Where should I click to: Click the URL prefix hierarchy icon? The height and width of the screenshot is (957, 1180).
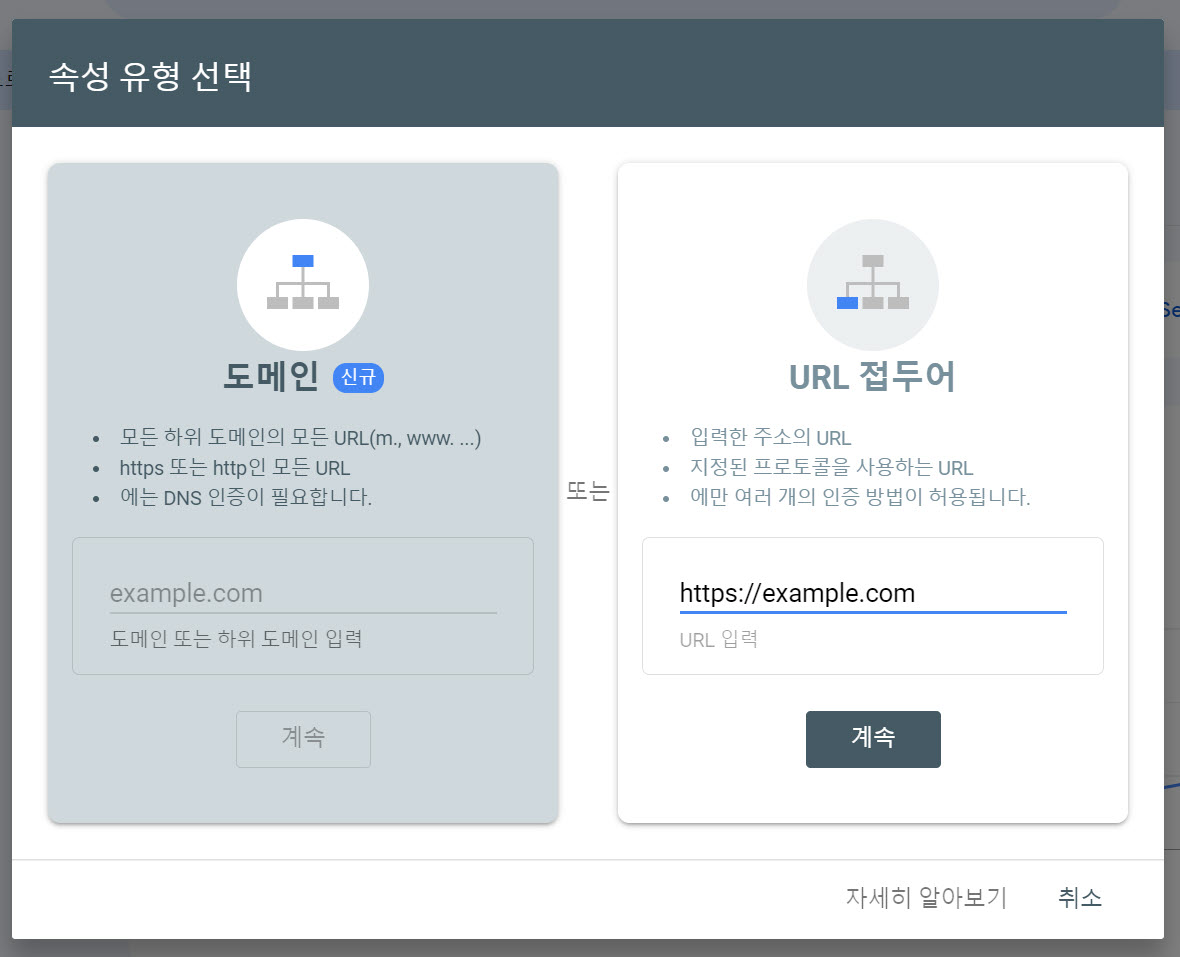coord(872,284)
